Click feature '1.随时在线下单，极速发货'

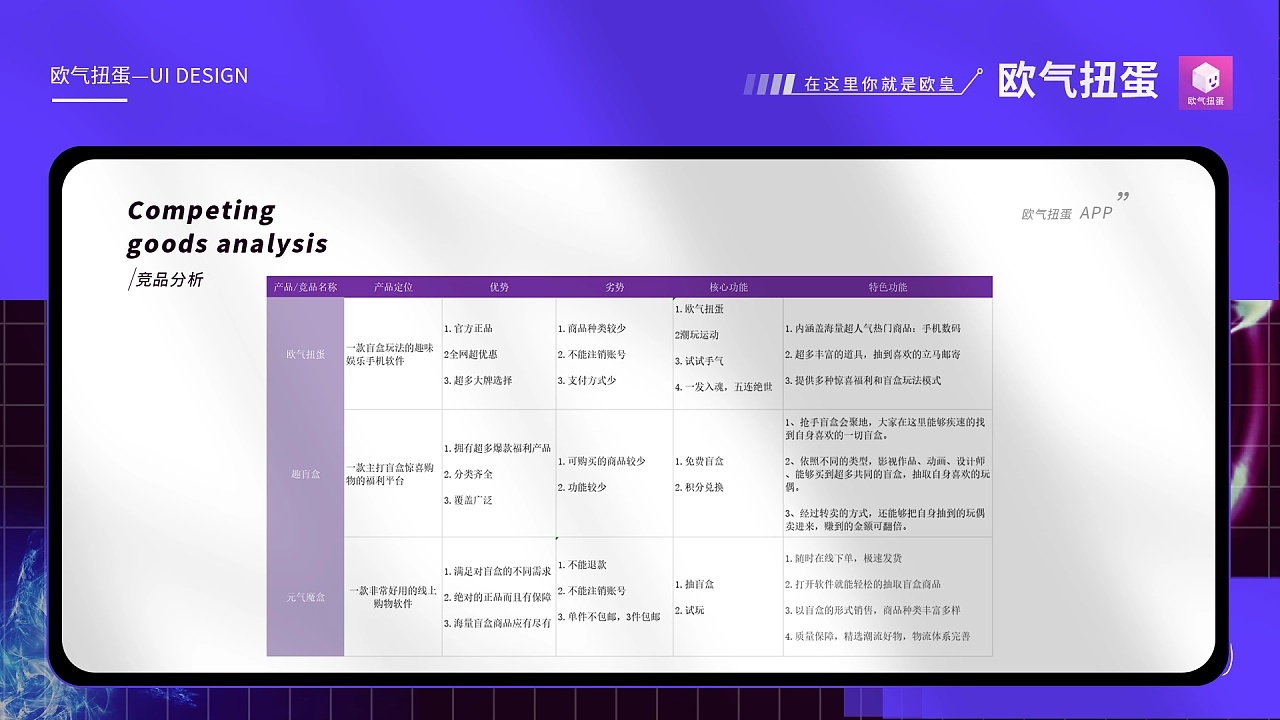844,558
